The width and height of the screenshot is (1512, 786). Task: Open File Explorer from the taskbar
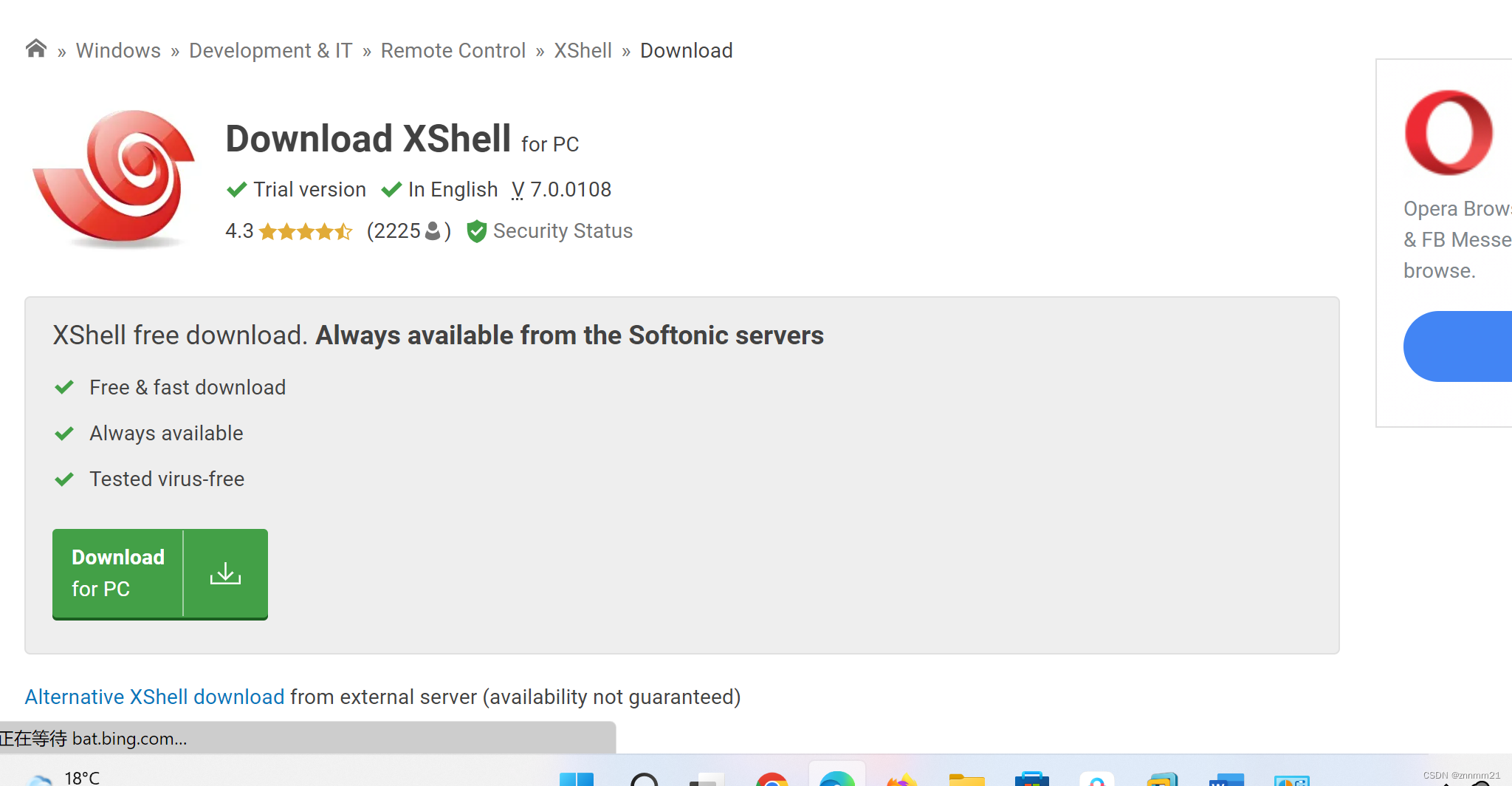click(x=966, y=779)
